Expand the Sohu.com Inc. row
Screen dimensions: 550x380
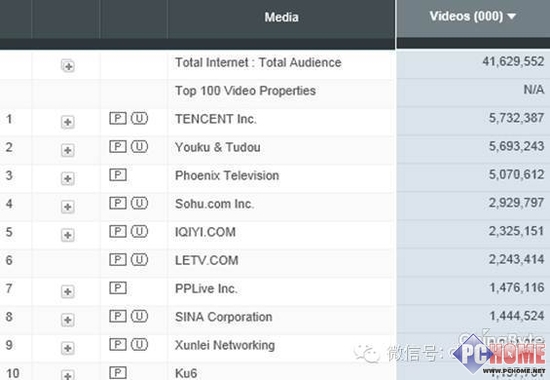coord(68,207)
